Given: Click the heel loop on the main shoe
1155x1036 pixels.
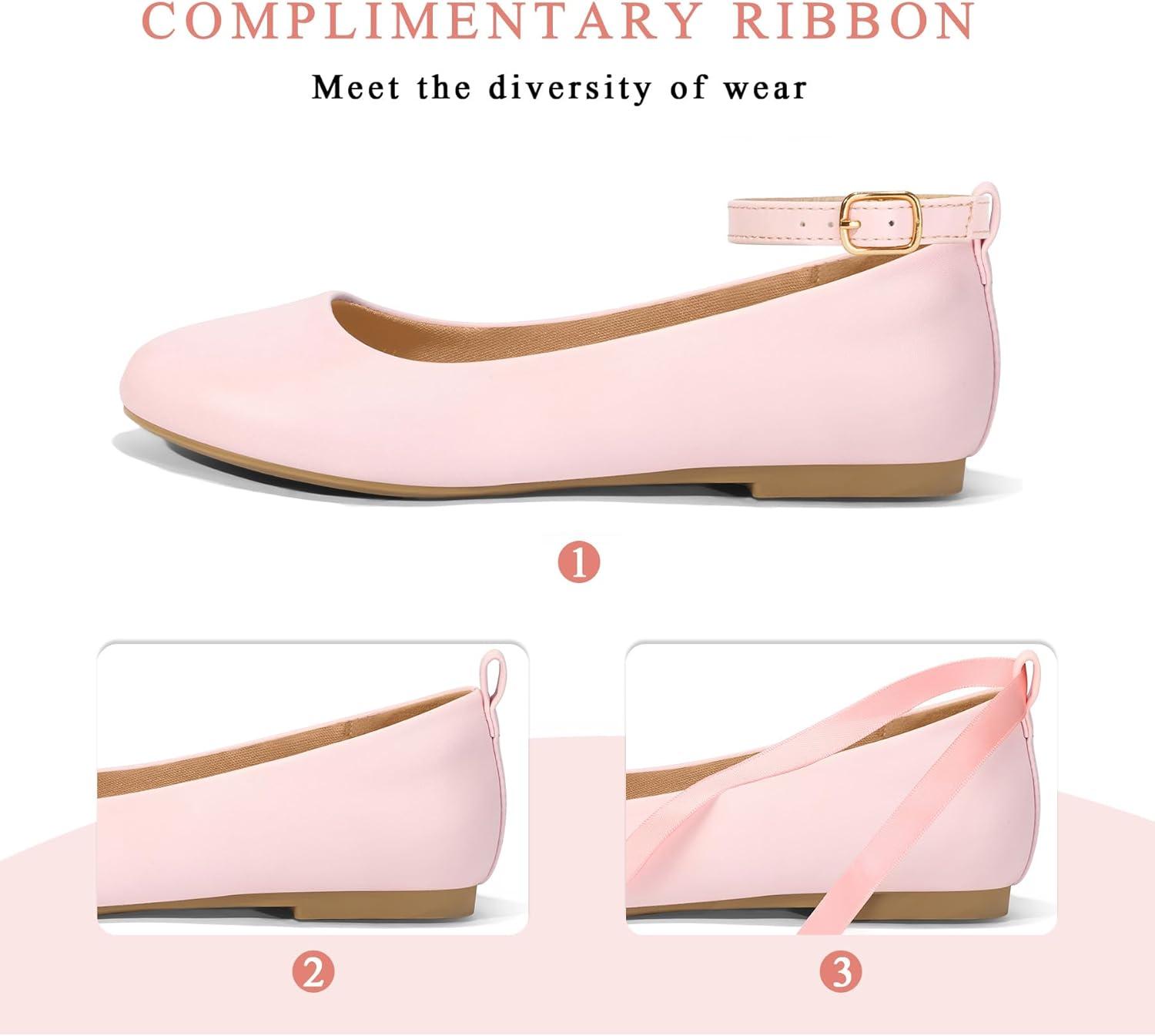Looking at the screenshot, I should pyautogui.click(x=984, y=202).
